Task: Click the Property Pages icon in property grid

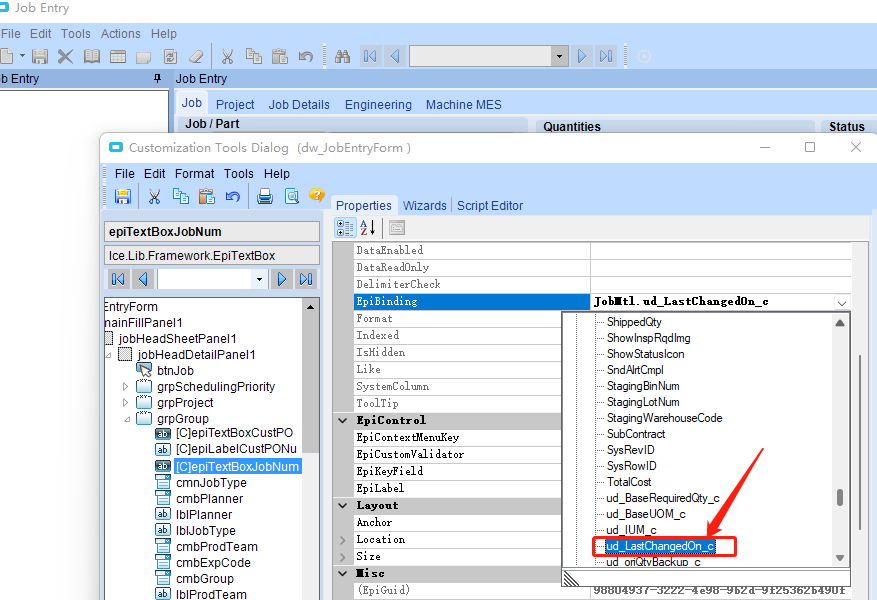Action: click(397, 228)
